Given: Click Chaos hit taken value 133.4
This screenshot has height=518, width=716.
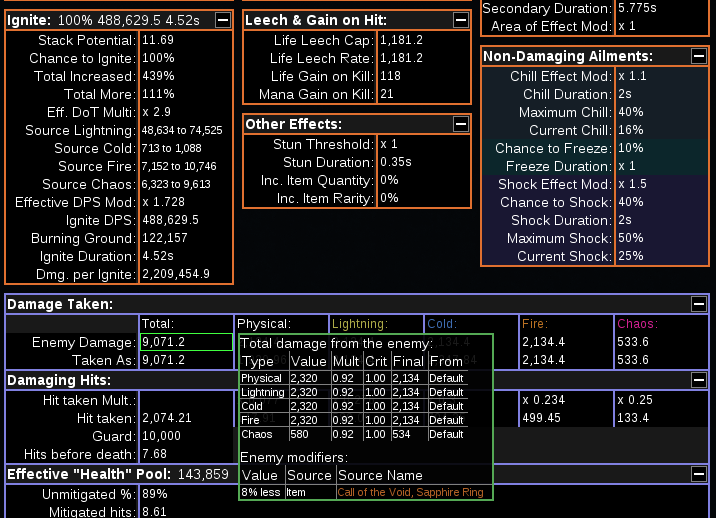Looking at the screenshot, I should (633, 418).
